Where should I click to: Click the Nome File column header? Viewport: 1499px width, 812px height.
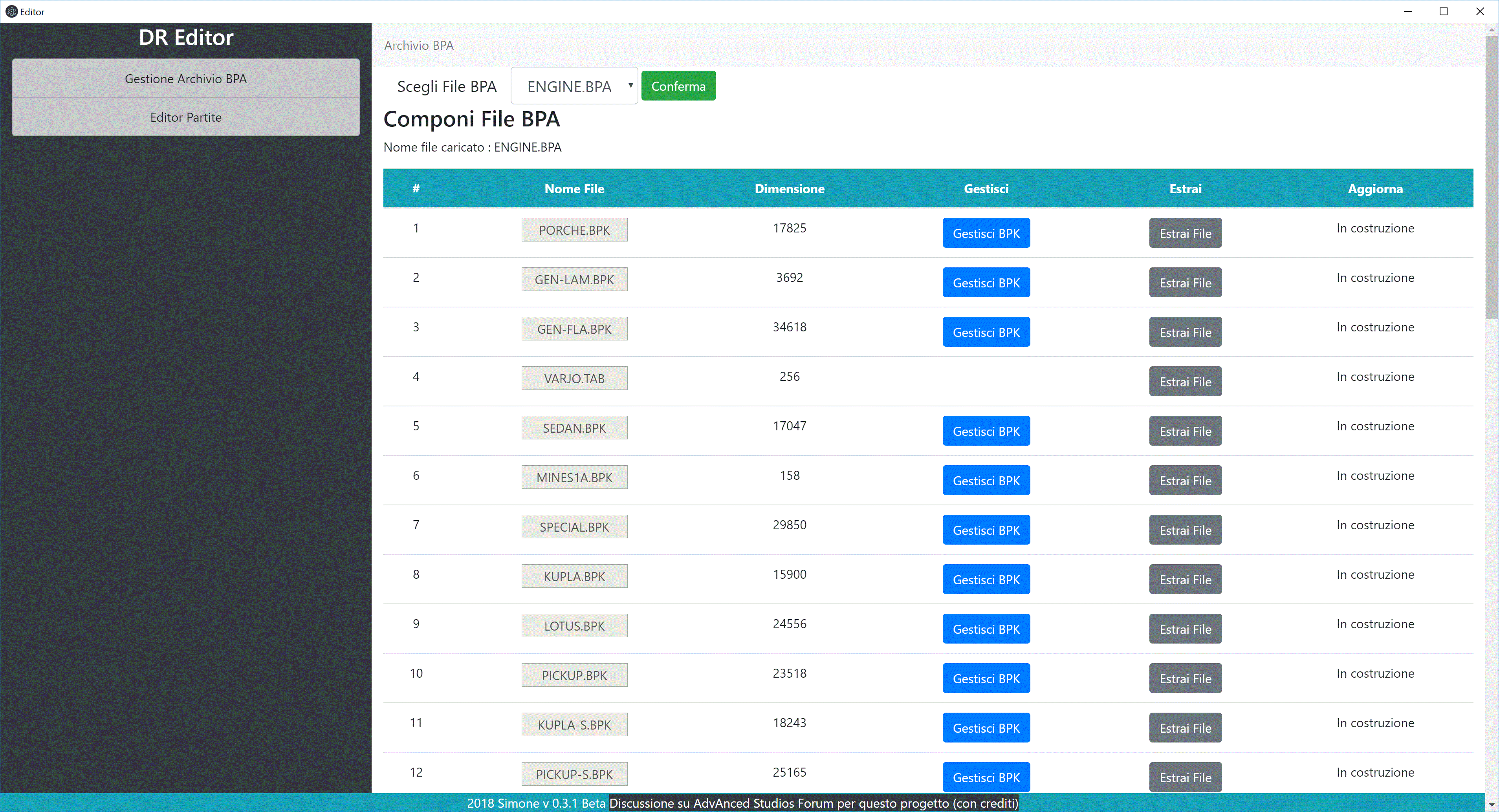[x=574, y=188]
